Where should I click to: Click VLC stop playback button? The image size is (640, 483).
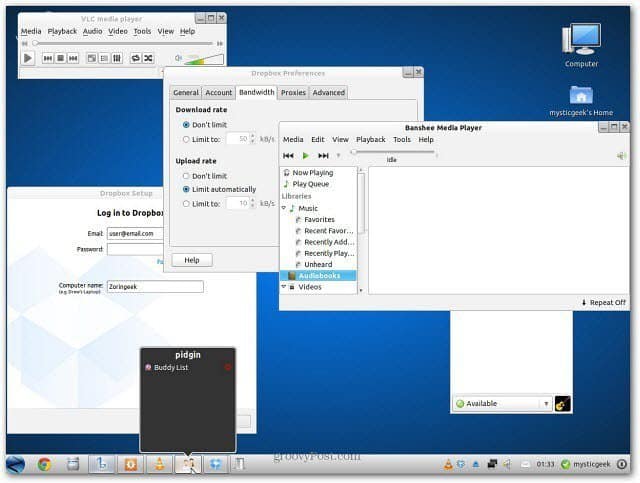pos(60,58)
